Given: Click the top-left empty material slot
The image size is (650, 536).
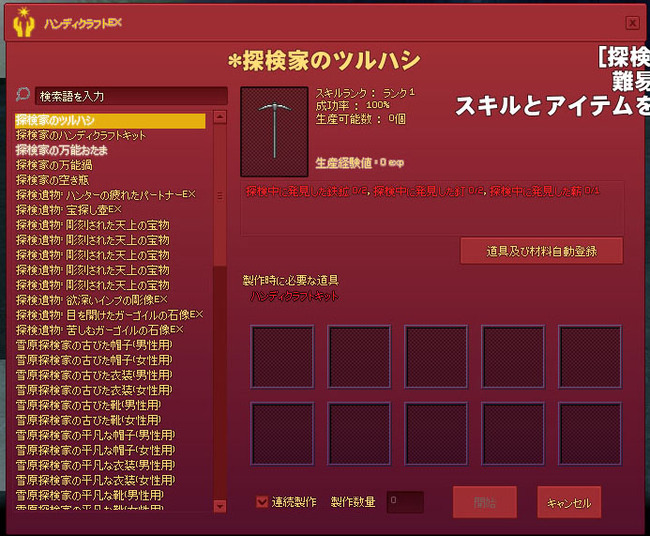Looking at the screenshot, I should [x=282, y=357].
